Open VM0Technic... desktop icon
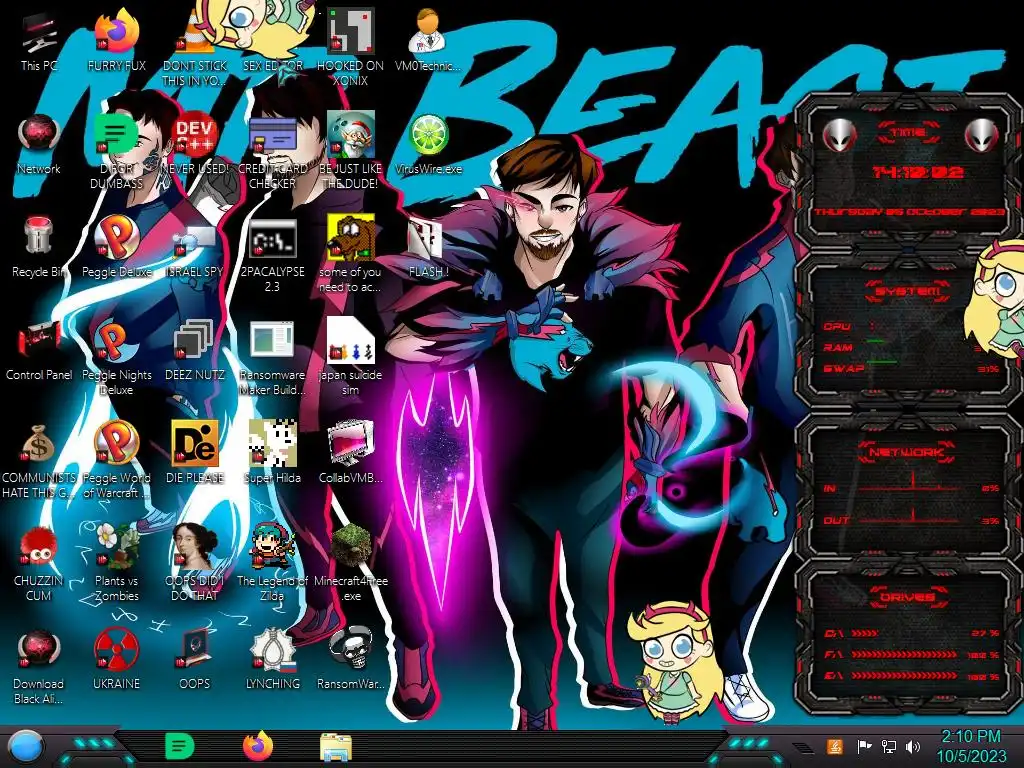 point(428,41)
